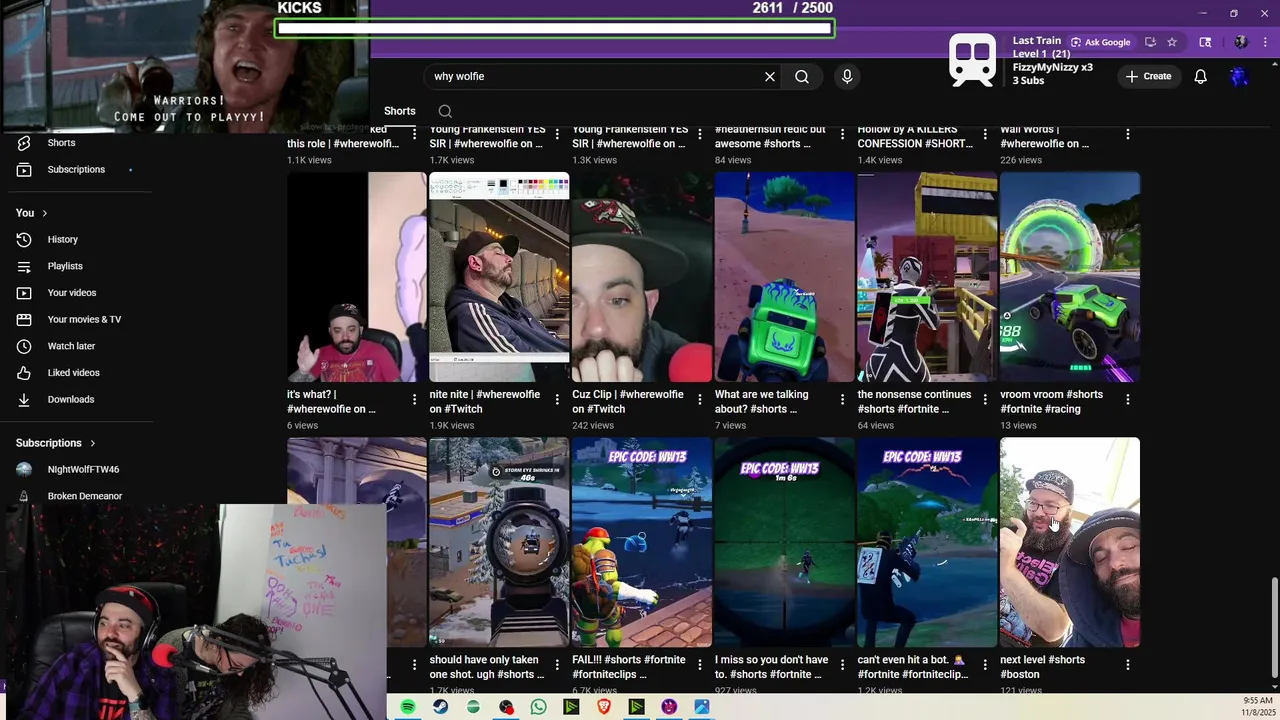
Task: Play the 'What are we talking about?' green buggy thumbnail
Action: (x=785, y=277)
